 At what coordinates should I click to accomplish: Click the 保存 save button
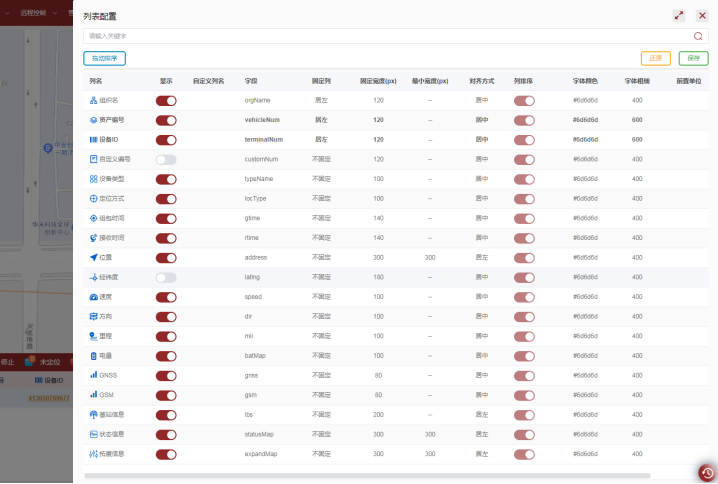[x=693, y=58]
